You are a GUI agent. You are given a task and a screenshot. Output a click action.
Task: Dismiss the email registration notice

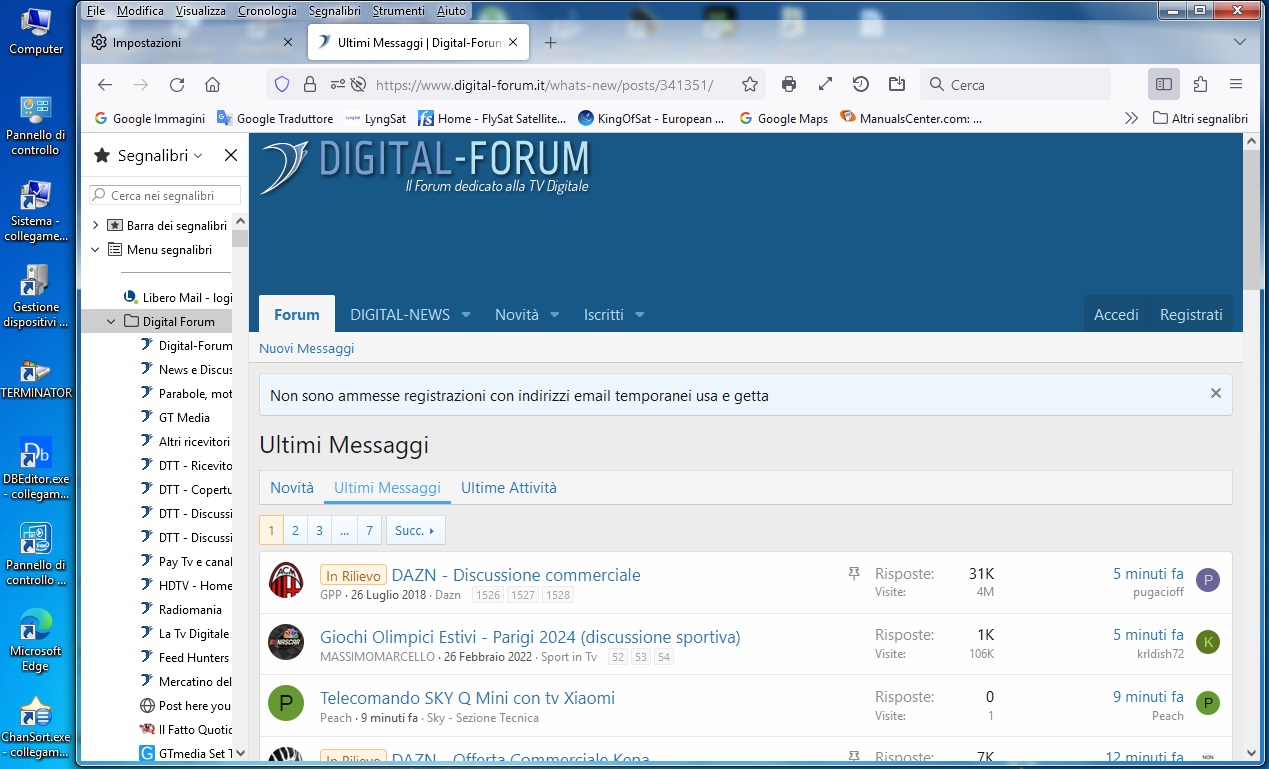click(x=1216, y=394)
